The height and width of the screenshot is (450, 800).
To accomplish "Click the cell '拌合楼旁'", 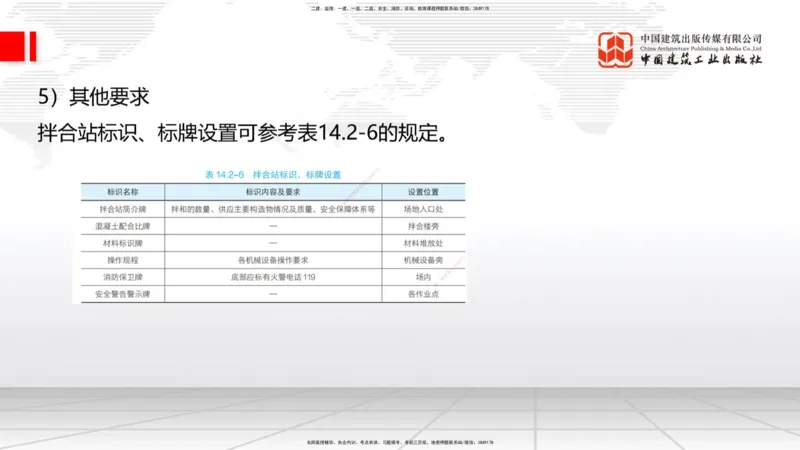I will click(x=423, y=226).
